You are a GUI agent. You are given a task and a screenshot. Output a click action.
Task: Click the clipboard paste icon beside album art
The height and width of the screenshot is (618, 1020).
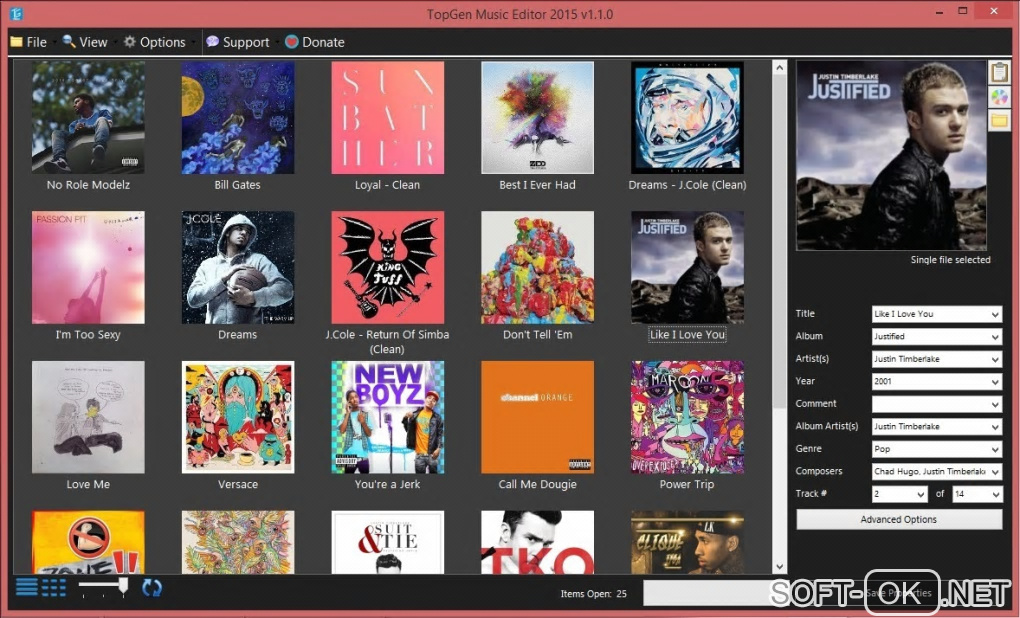pyautogui.click(x=999, y=72)
